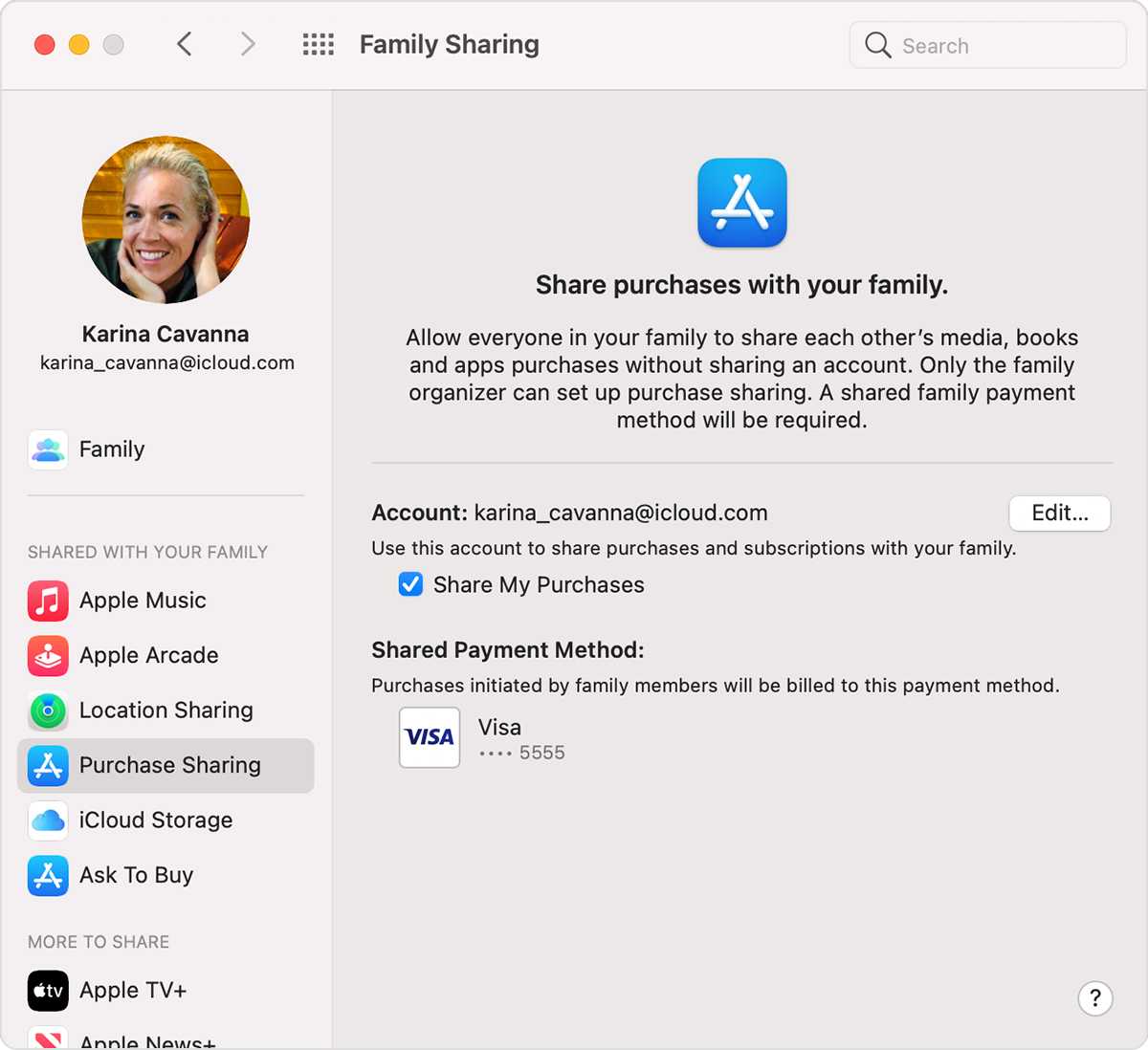Open iCloud Storage sidebar label
Screen dimensions: 1148x1050
click(156, 820)
